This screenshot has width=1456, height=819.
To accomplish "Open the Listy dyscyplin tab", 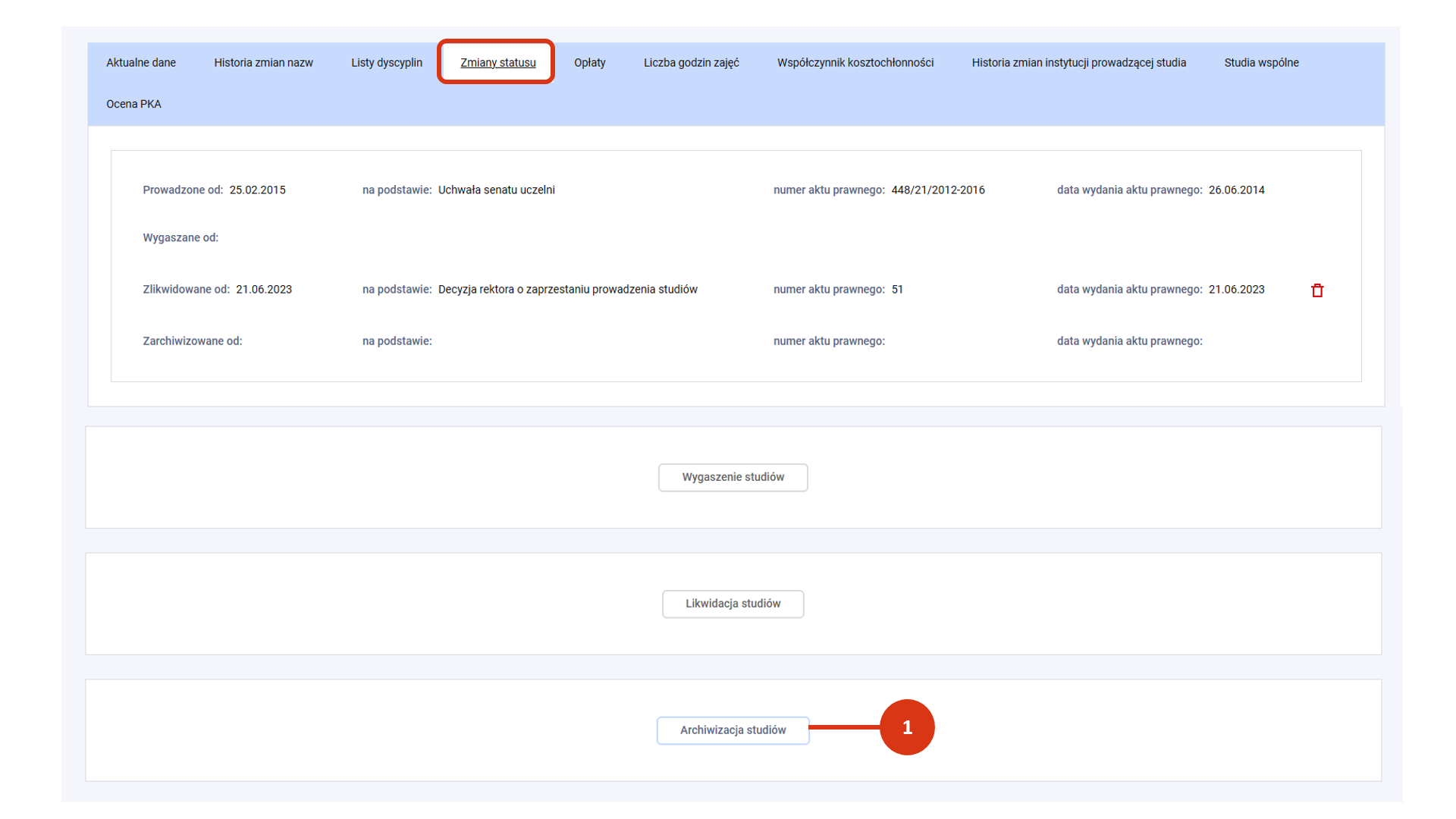I will point(387,63).
